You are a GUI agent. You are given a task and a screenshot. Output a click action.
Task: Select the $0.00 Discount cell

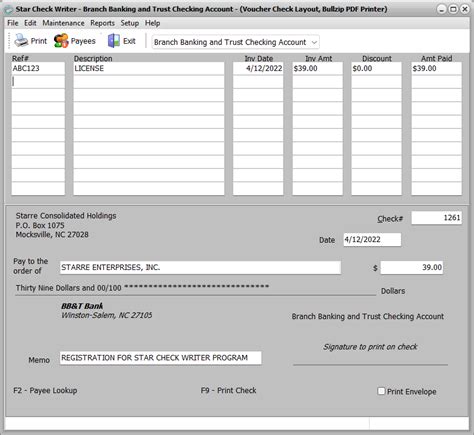point(376,68)
